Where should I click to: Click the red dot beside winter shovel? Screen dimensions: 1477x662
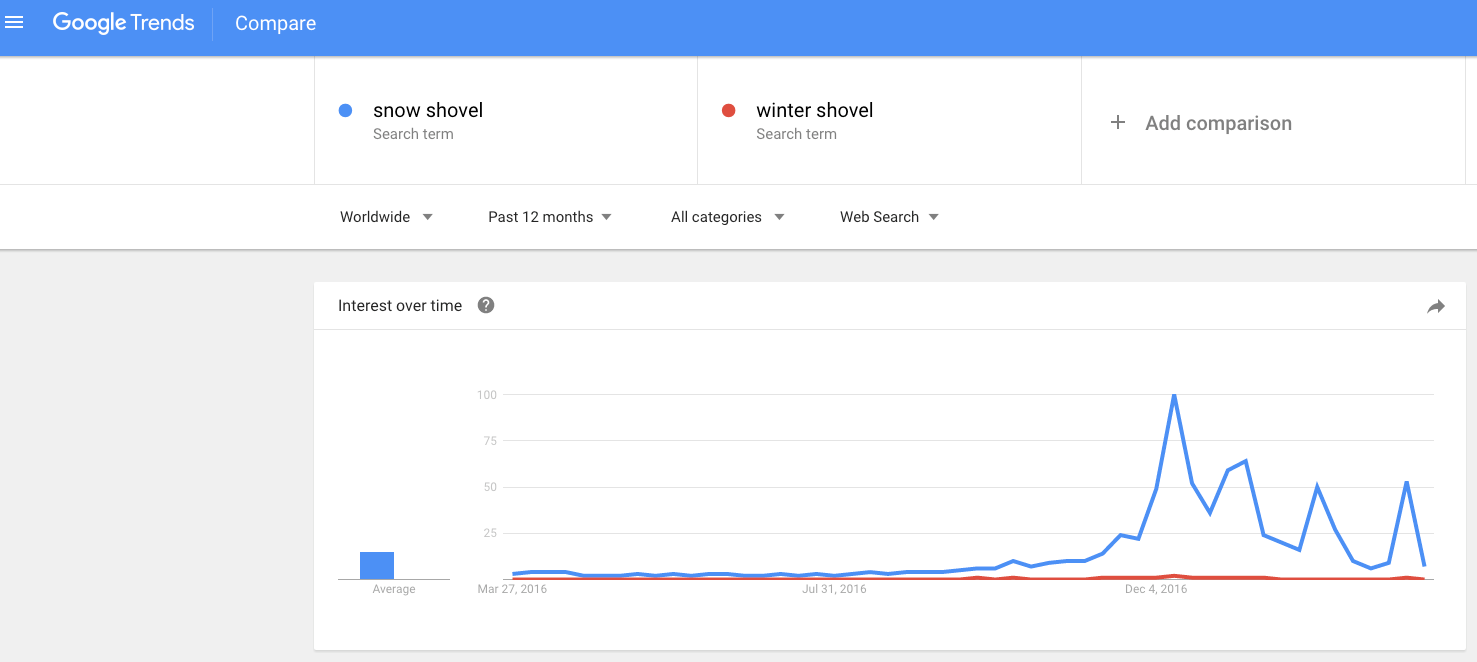(x=729, y=111)
